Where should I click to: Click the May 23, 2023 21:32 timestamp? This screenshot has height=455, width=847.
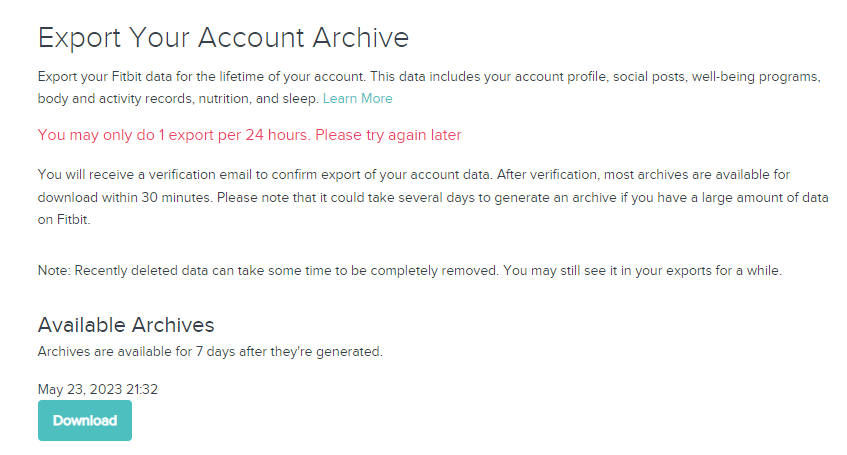point(98,389)
